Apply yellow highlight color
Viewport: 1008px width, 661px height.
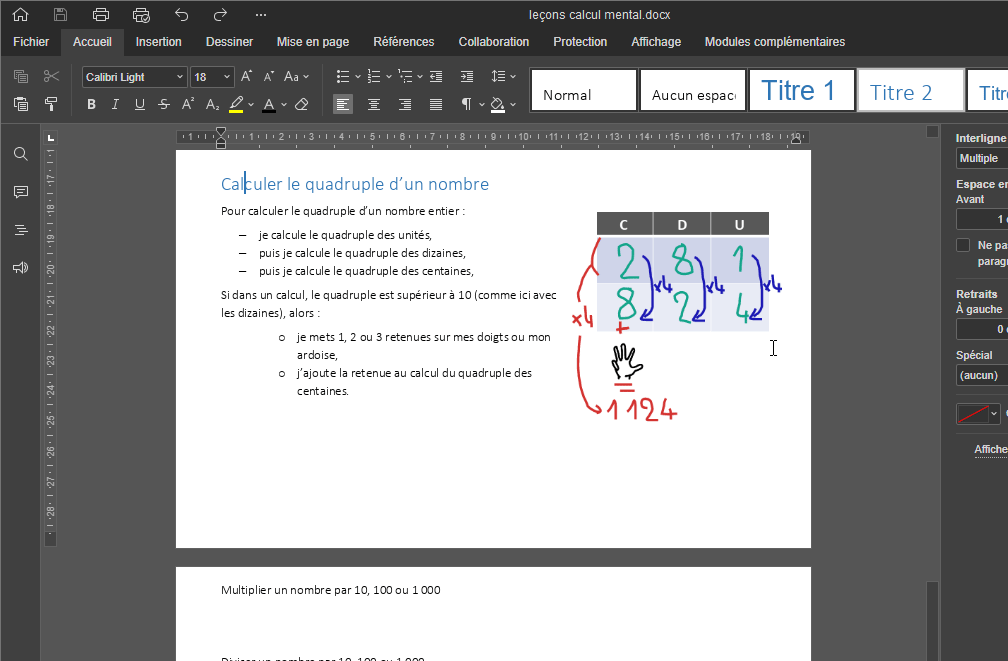(236, 104)
